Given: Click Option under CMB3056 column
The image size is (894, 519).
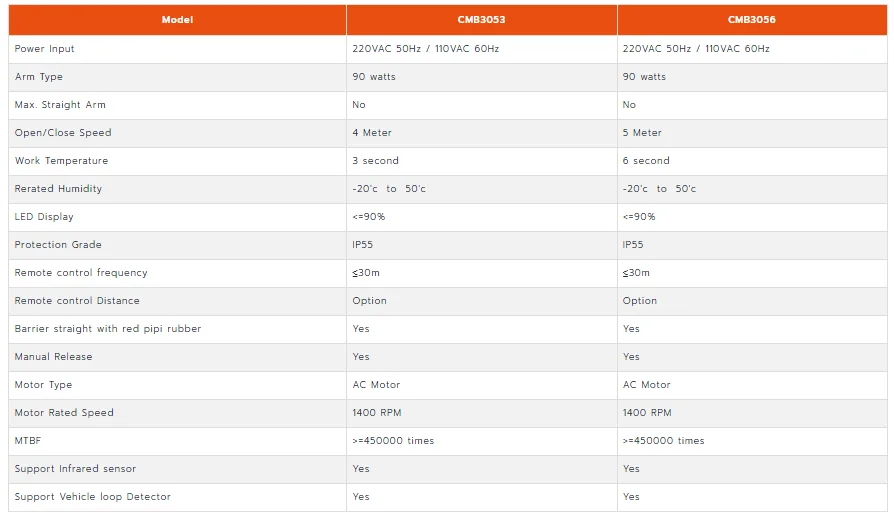Looking at the screenshot, I should [x=640, y=301].
